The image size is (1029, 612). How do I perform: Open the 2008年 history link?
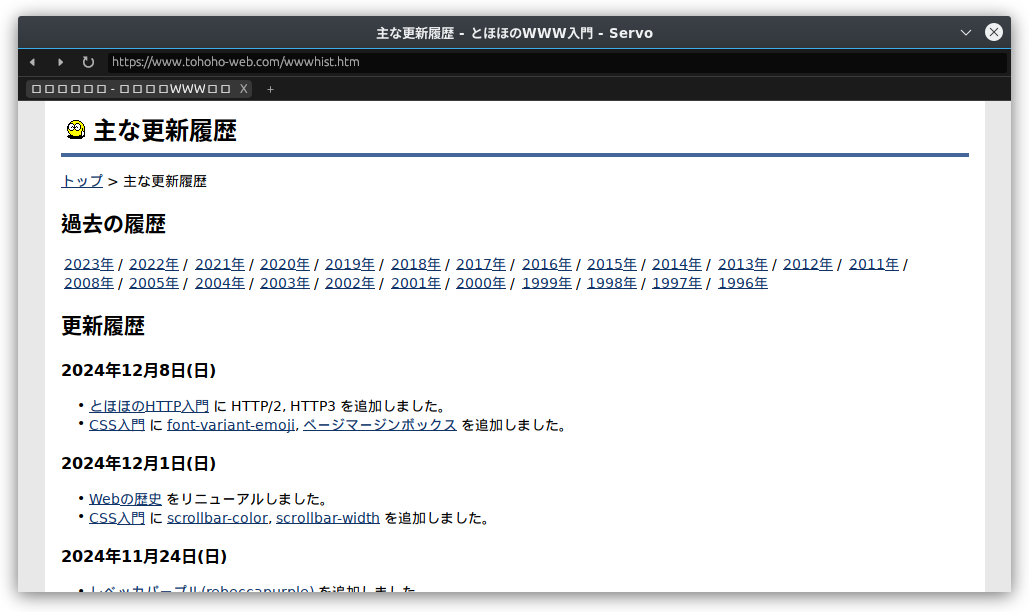tap(89, 283)
